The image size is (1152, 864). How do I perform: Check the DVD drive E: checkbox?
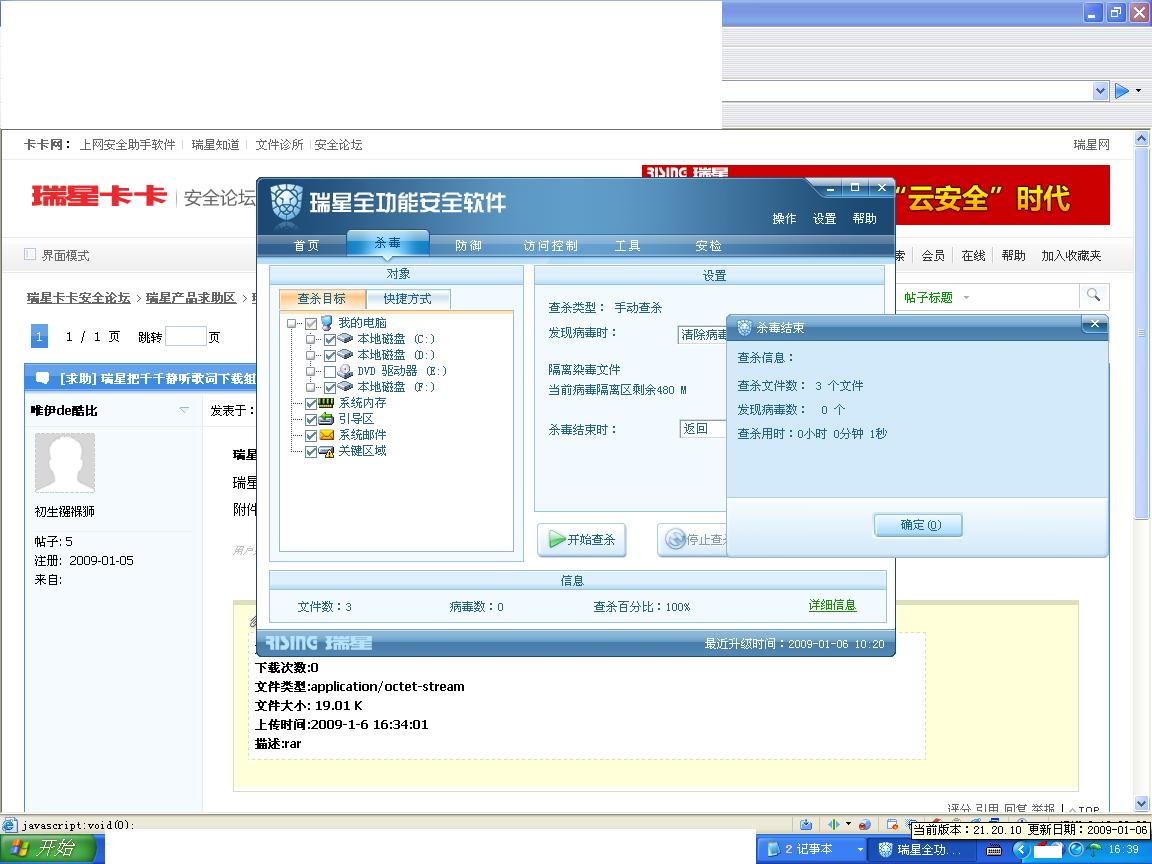330,372
